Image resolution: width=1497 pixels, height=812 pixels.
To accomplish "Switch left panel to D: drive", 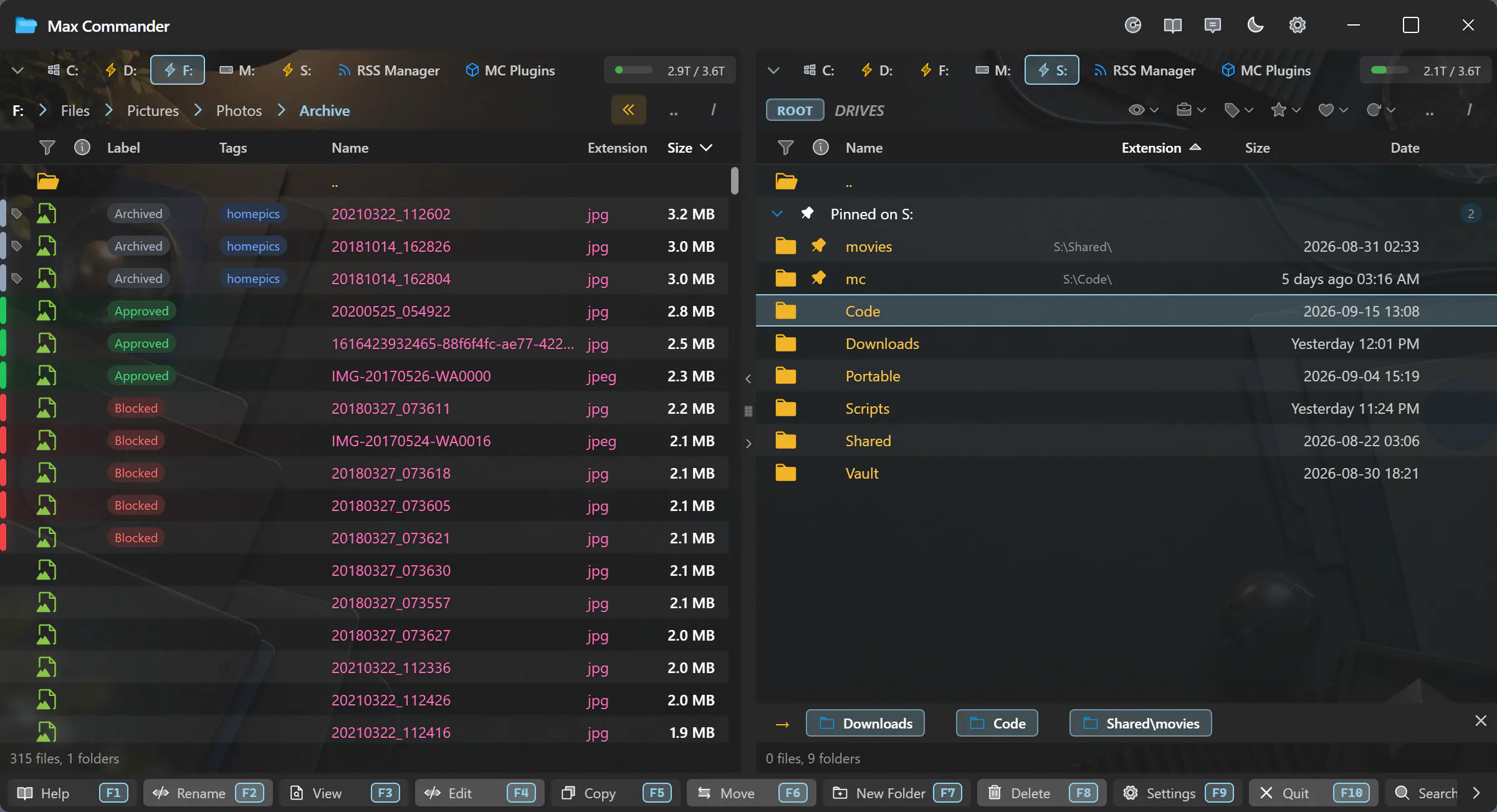I will tap(121, 70).
